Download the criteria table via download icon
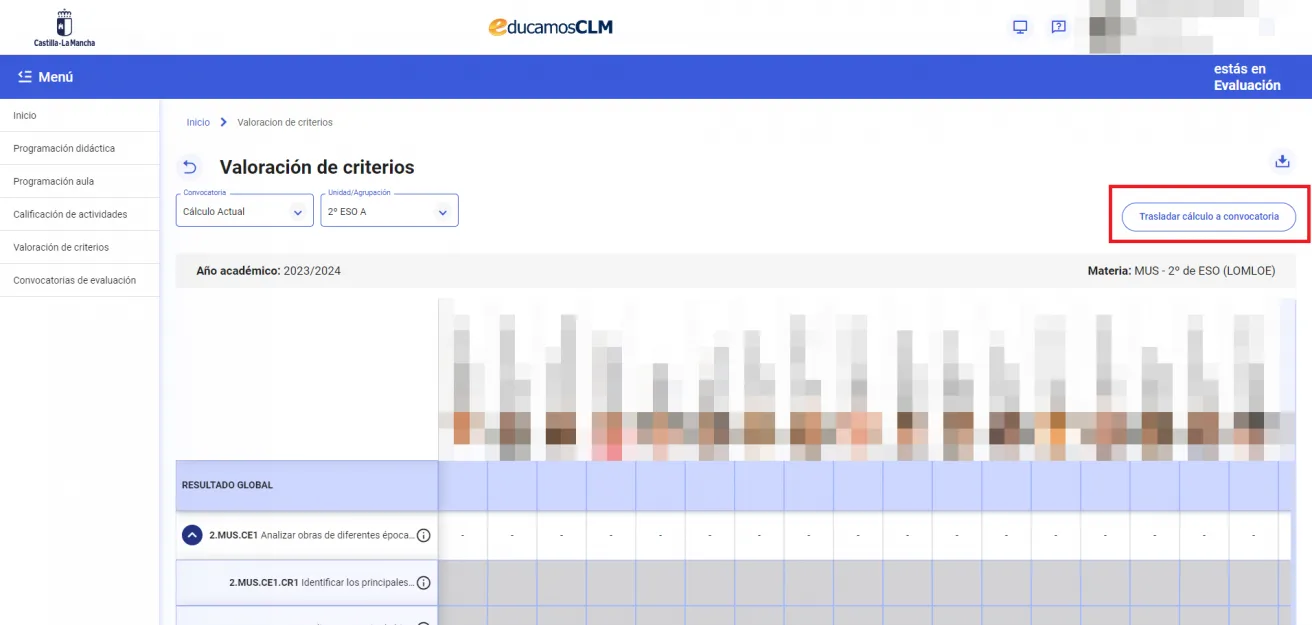This screenshot has height=625, width=1312. click(x=1281, y=160)
